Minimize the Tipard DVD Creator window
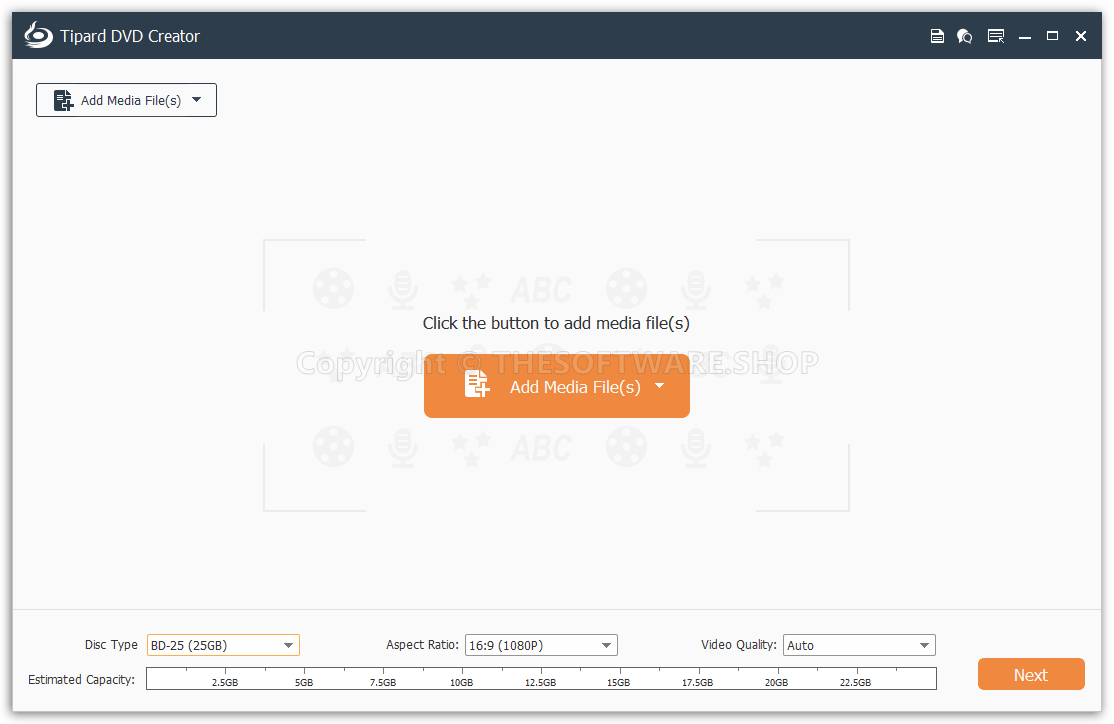The width and height of the screenshot is (1114, 724). 1024,36
